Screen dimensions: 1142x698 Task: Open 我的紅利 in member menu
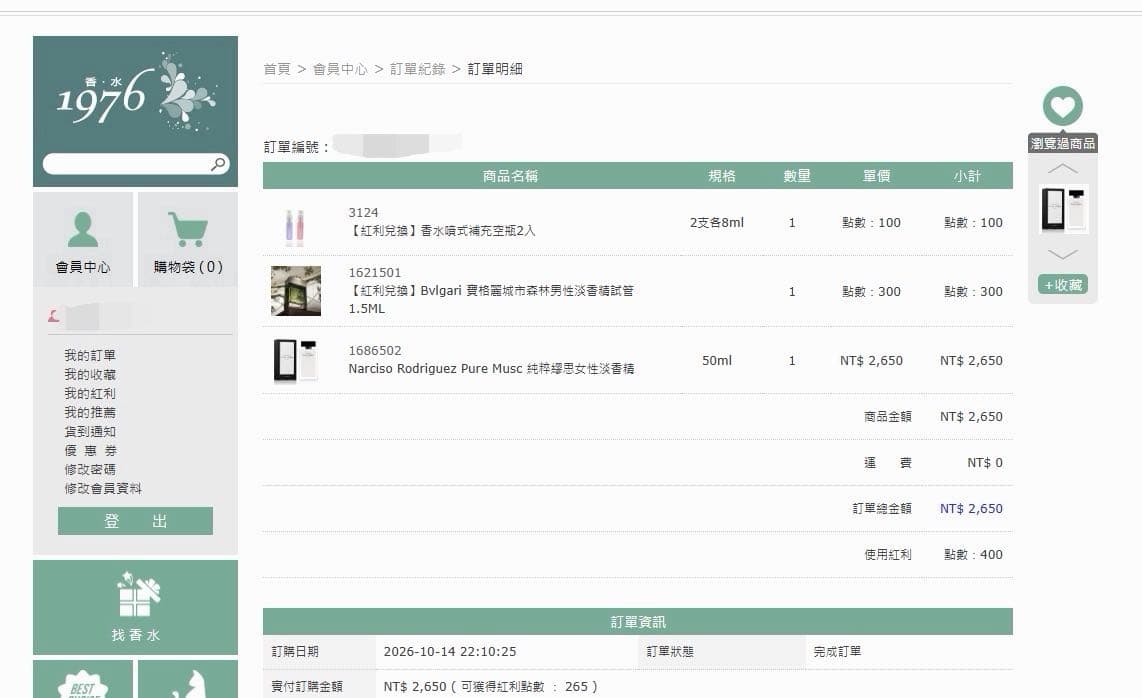90,393
